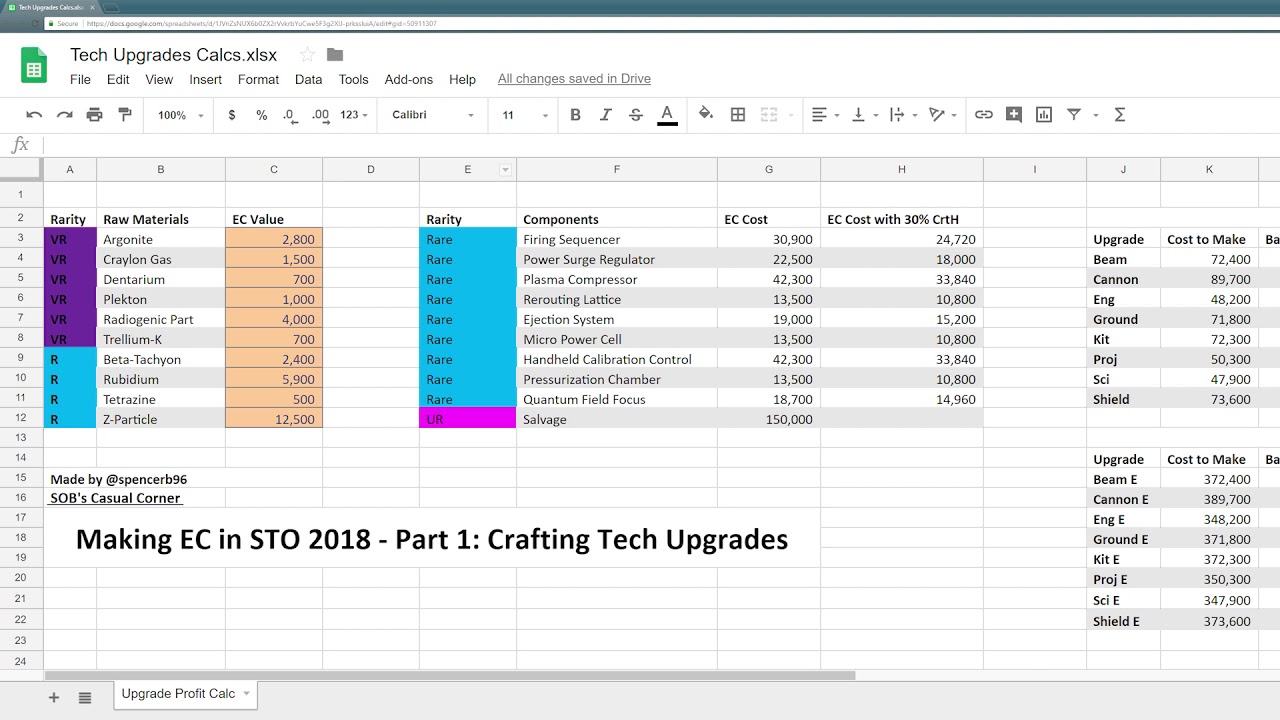This screenshot has width=1280, height=720.
Task: Click the filter funnel icon
Action: [1074, 115]
